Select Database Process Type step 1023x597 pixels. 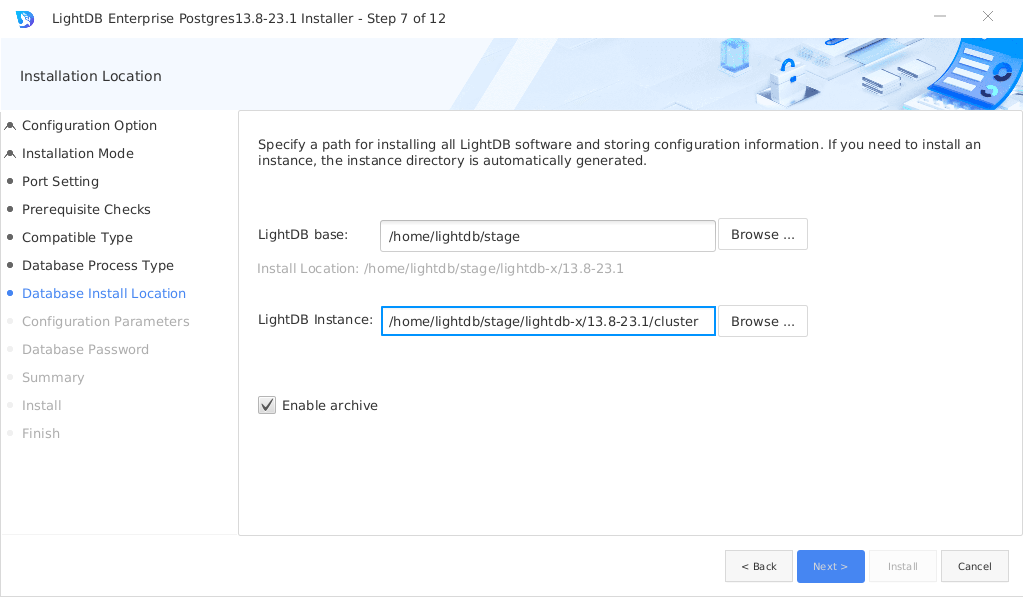pyautogui.click(x=98, y=266)
